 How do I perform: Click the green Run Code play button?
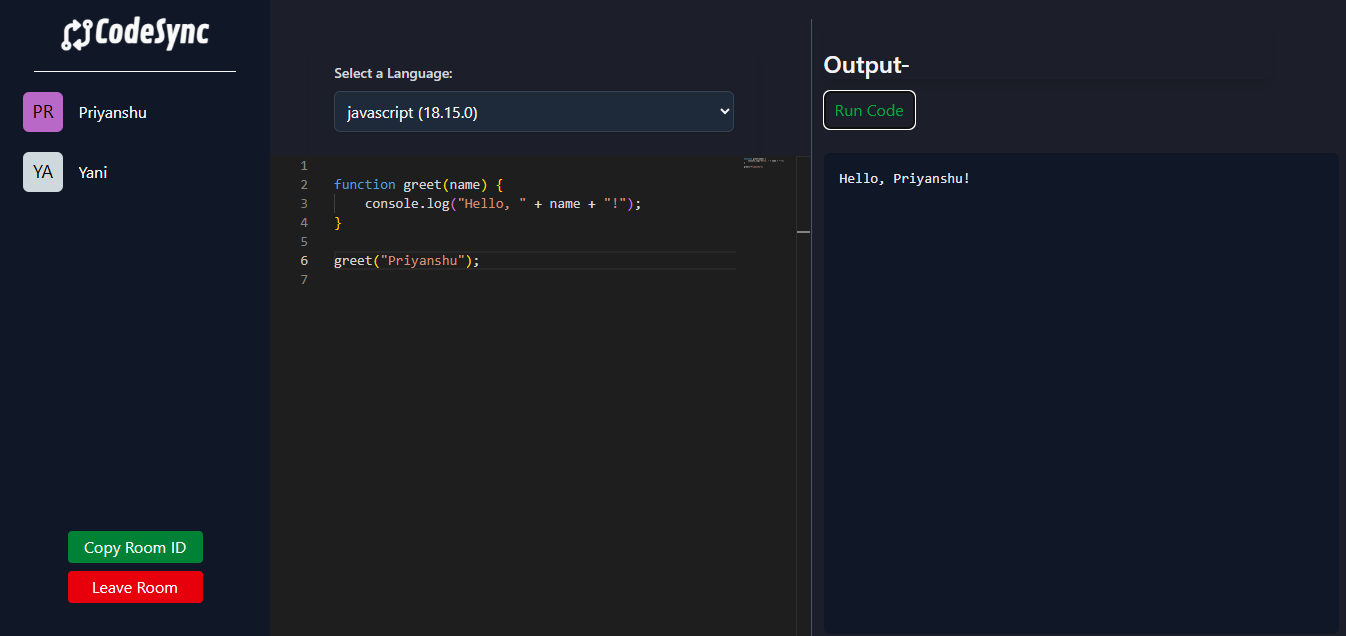pyautogui.click(x=869, y=110)
